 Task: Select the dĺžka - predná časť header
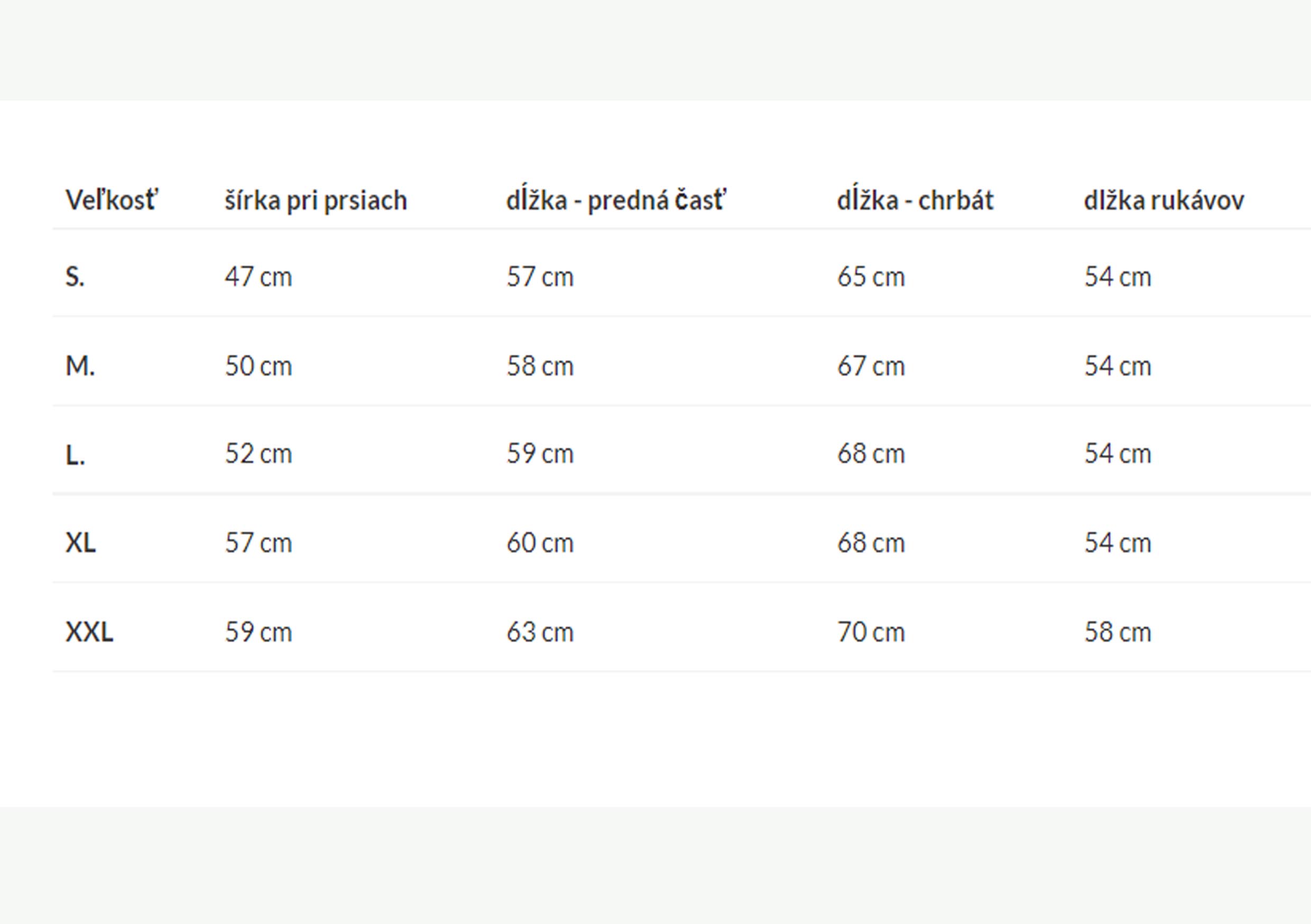coord(615,200)
